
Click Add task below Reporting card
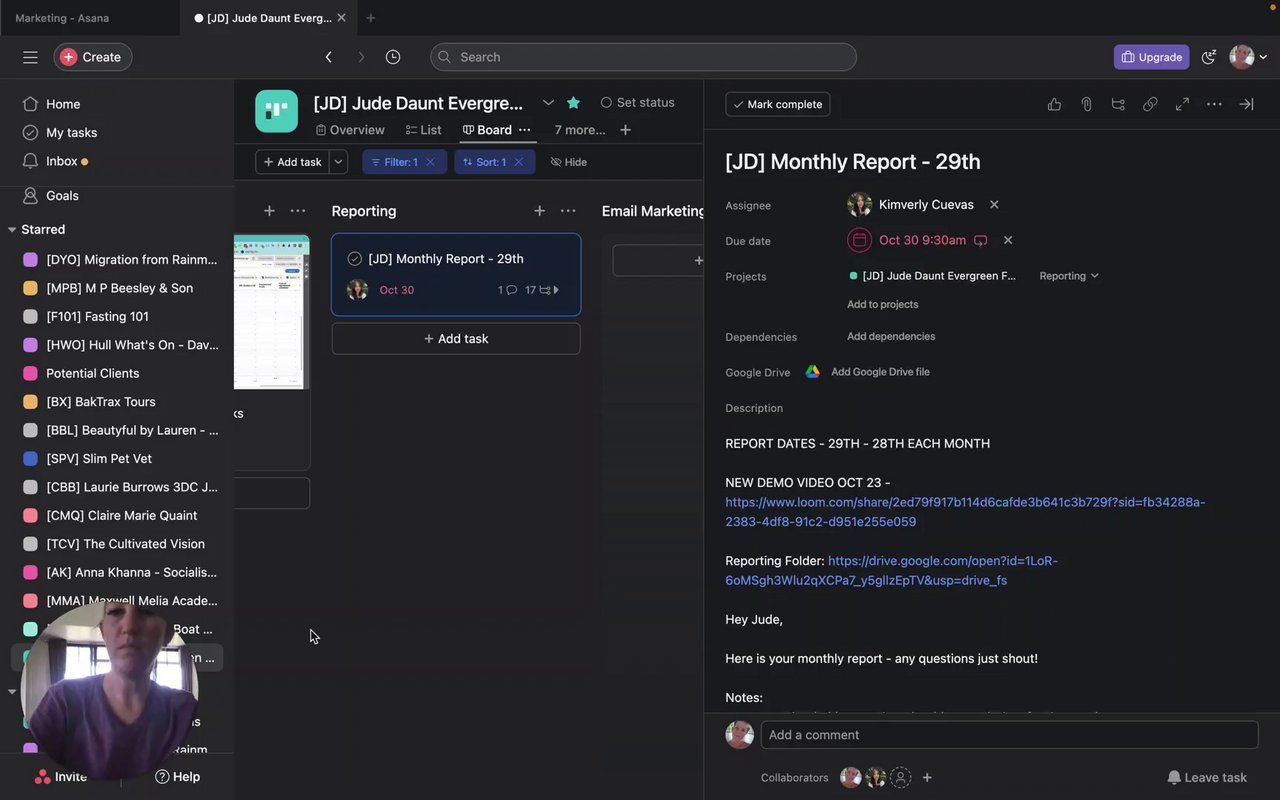tap(456, 338)
